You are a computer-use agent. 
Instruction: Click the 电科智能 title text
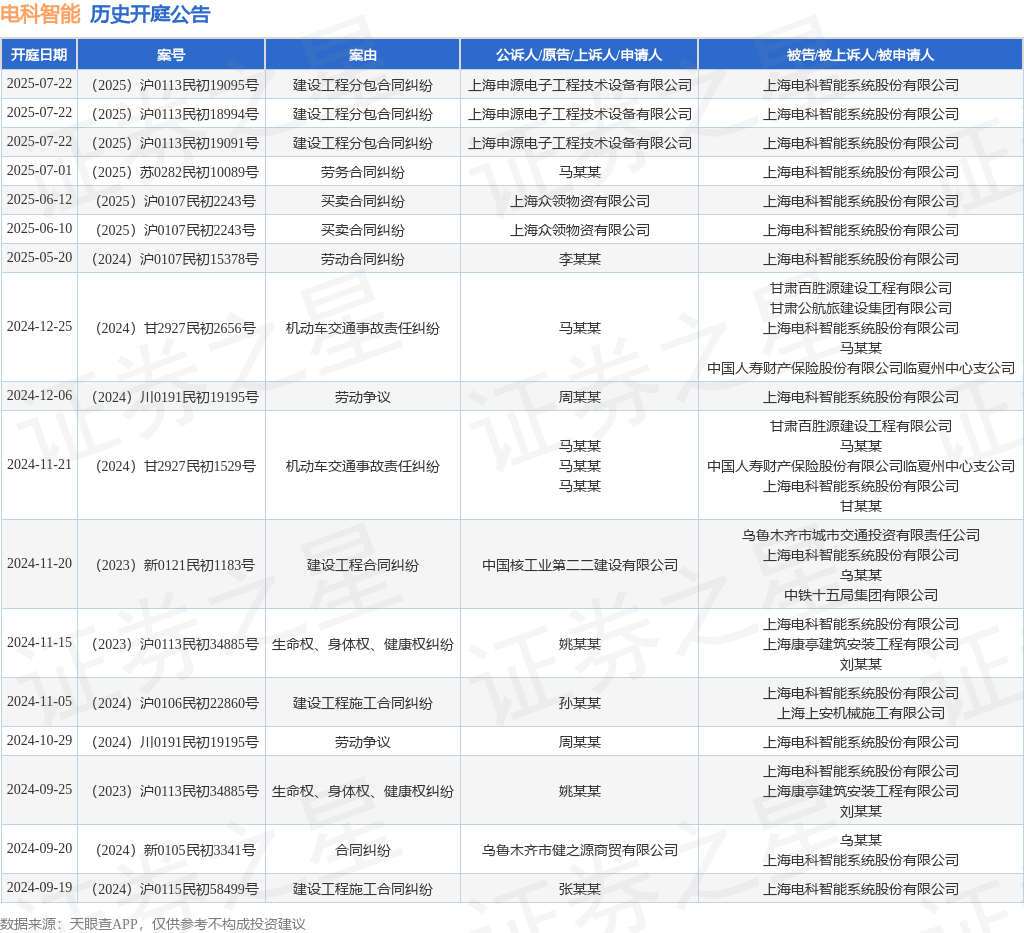(40, 14)
